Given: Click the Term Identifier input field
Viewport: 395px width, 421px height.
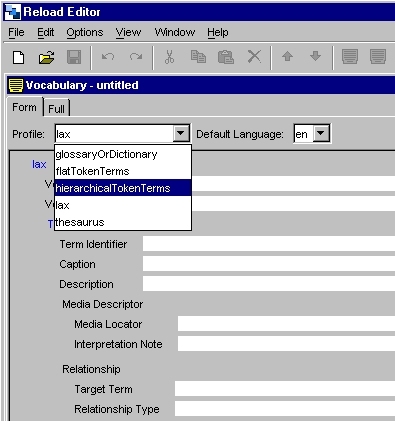Looking at the screenshot, I should pos(269,244).
